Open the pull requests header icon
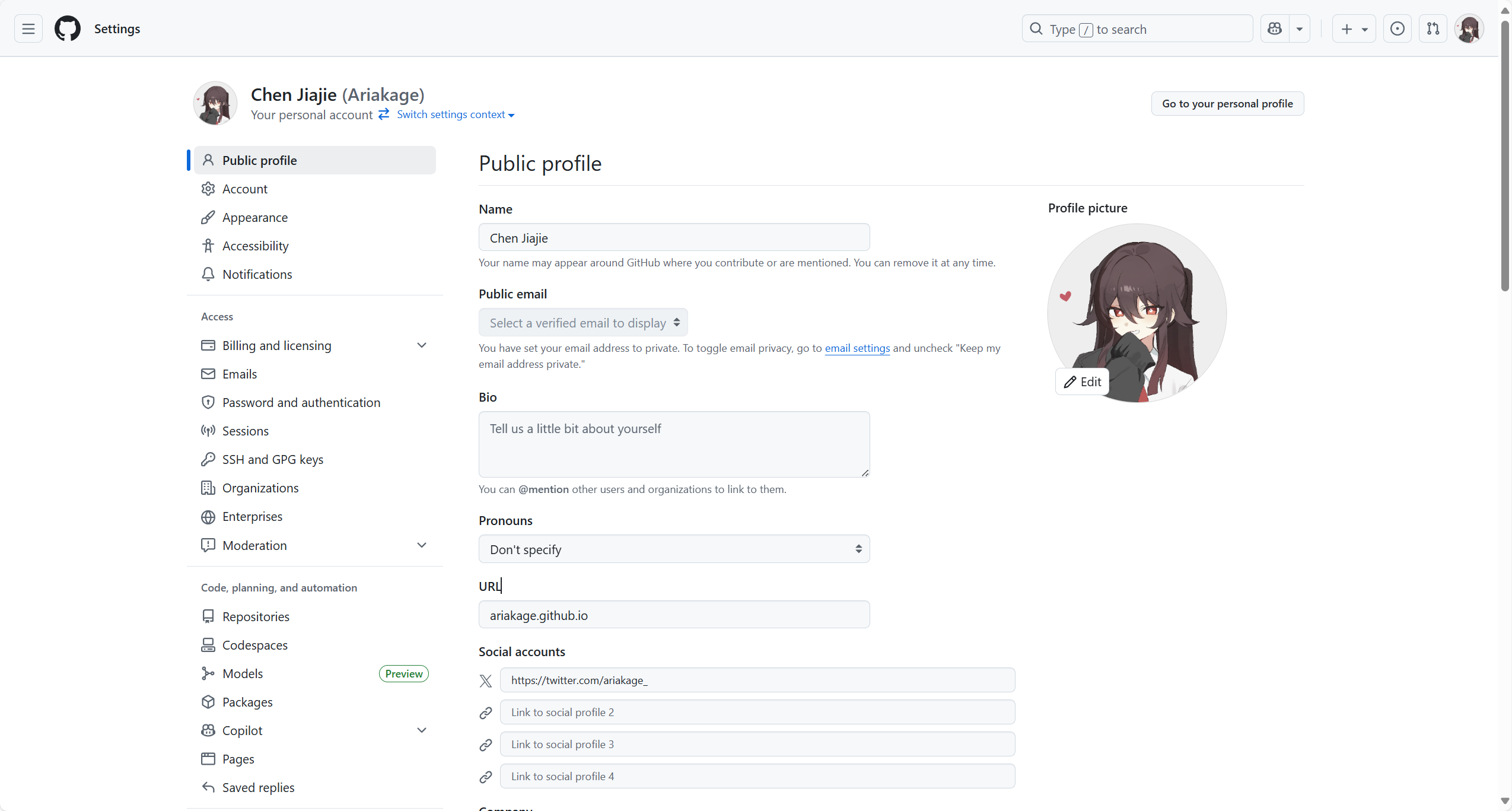The image size is (1512, 811). (x=1433, y=28)
